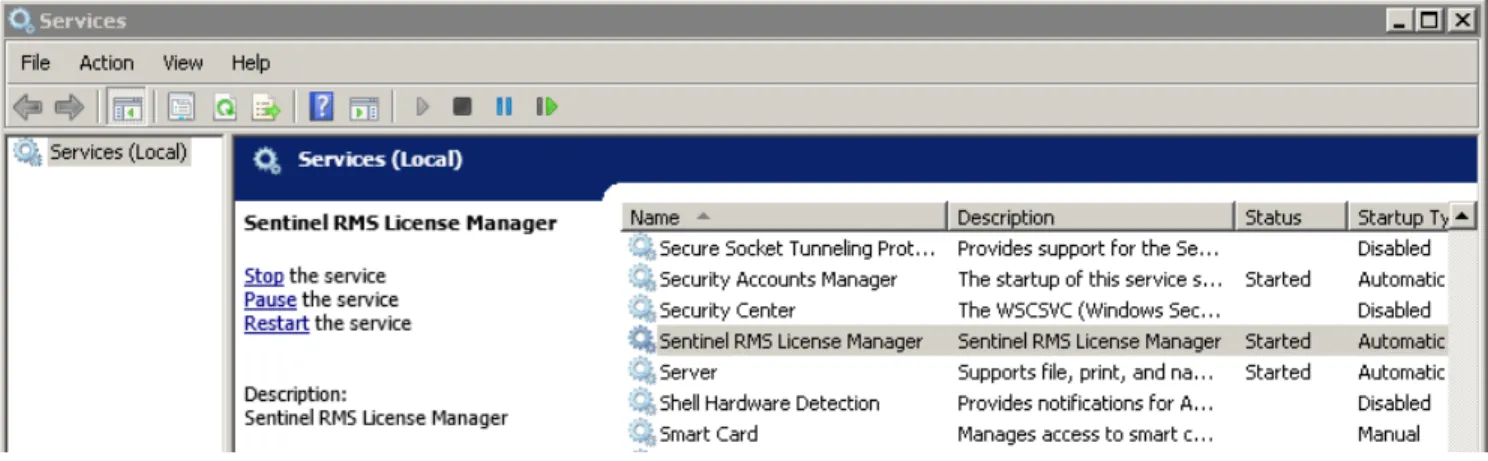The image size is (1488, 461).
Task: Open the Action menu
Action: pyautogui.click(x=106, y=63)
